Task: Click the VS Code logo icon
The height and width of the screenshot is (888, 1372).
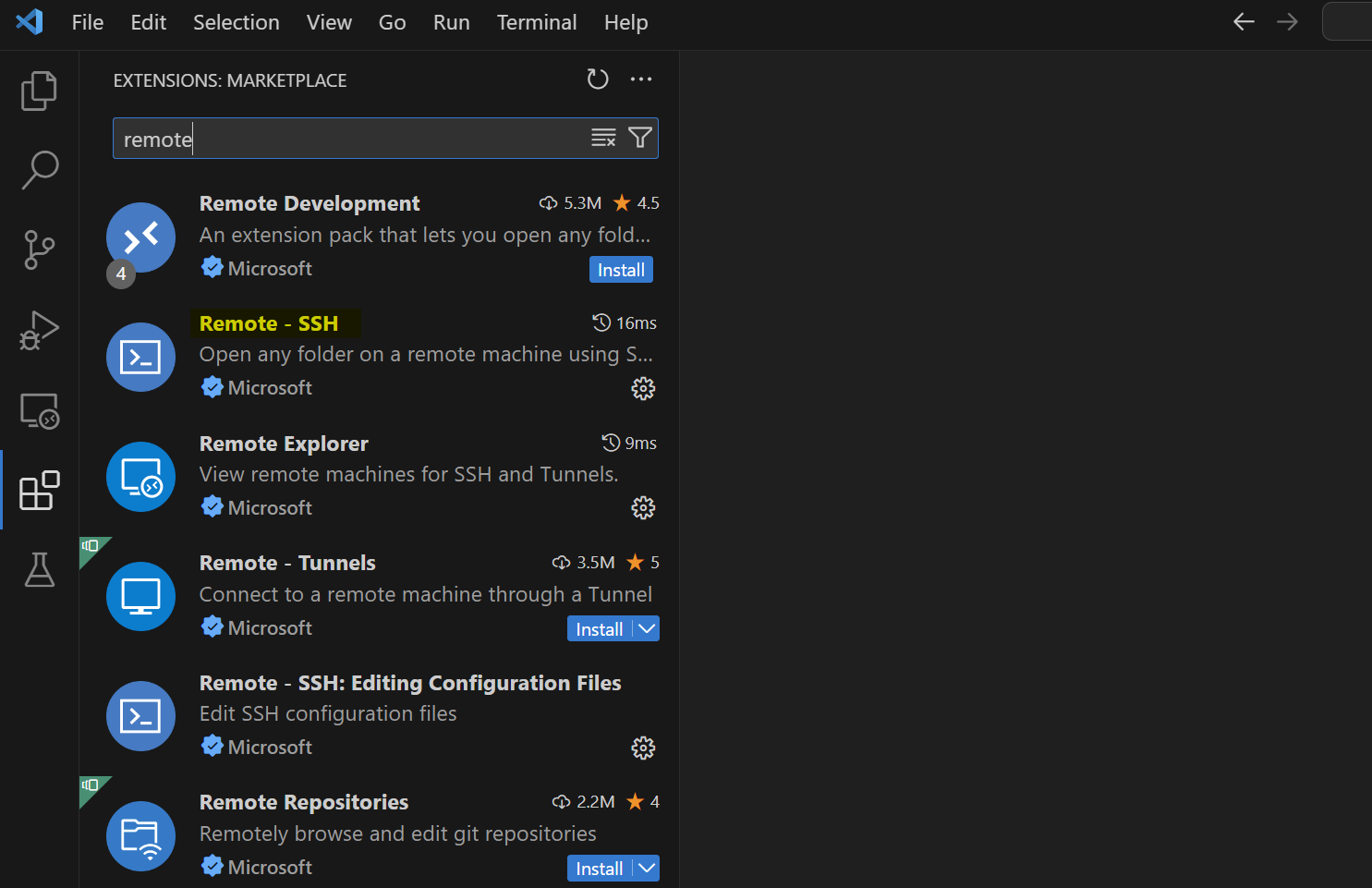Action: [x=30, y=21]
